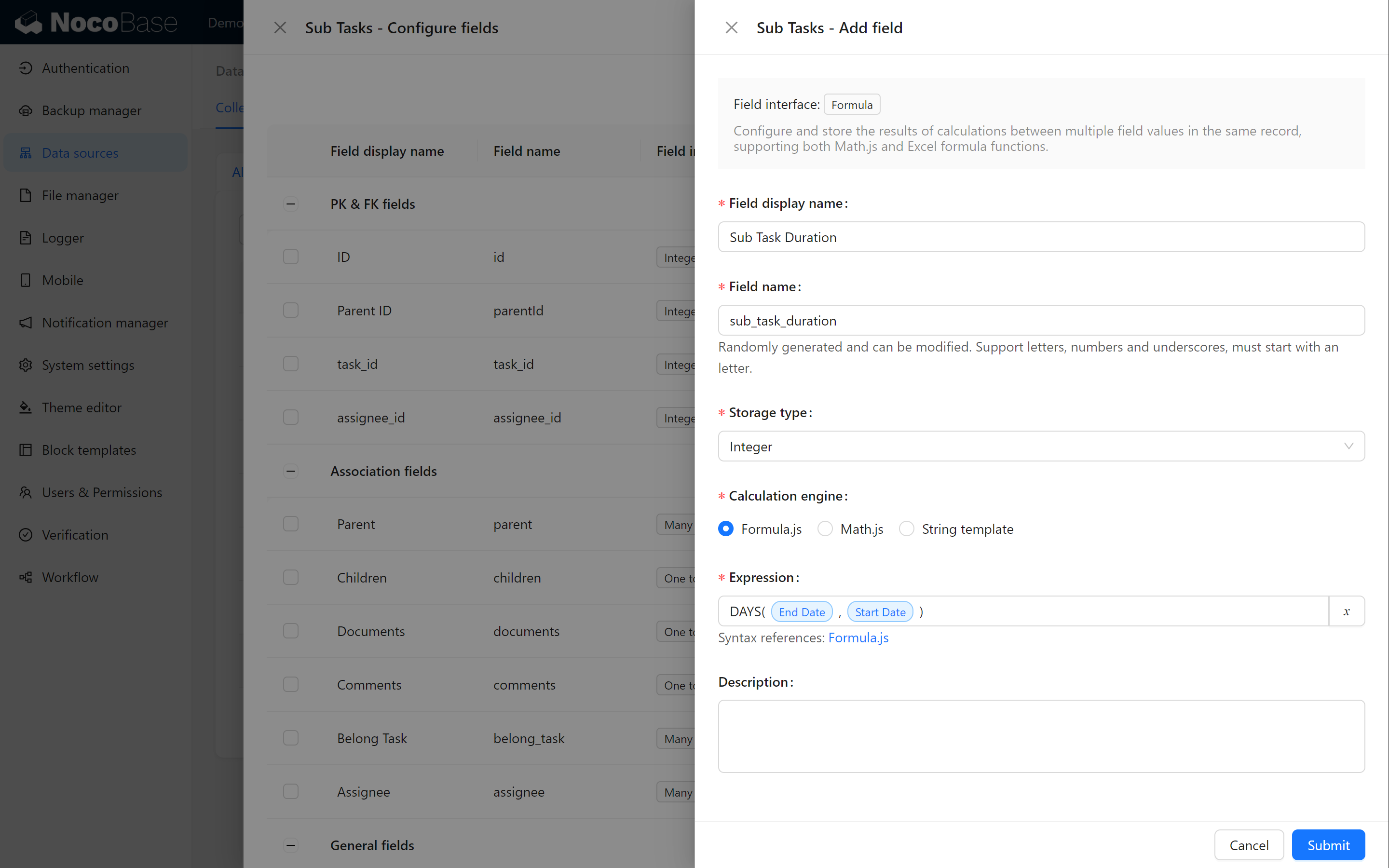The image size is (1389, 868).
Task: Navigate to Backup manager
Action: click(x=91, y=110)
